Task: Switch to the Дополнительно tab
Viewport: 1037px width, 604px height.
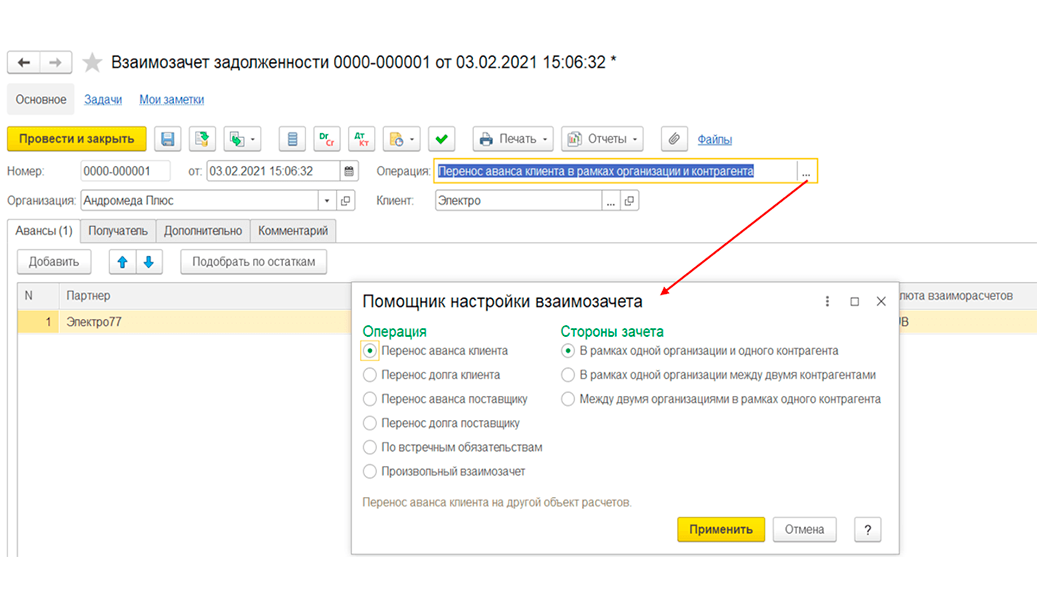Action: coord(203,231)
